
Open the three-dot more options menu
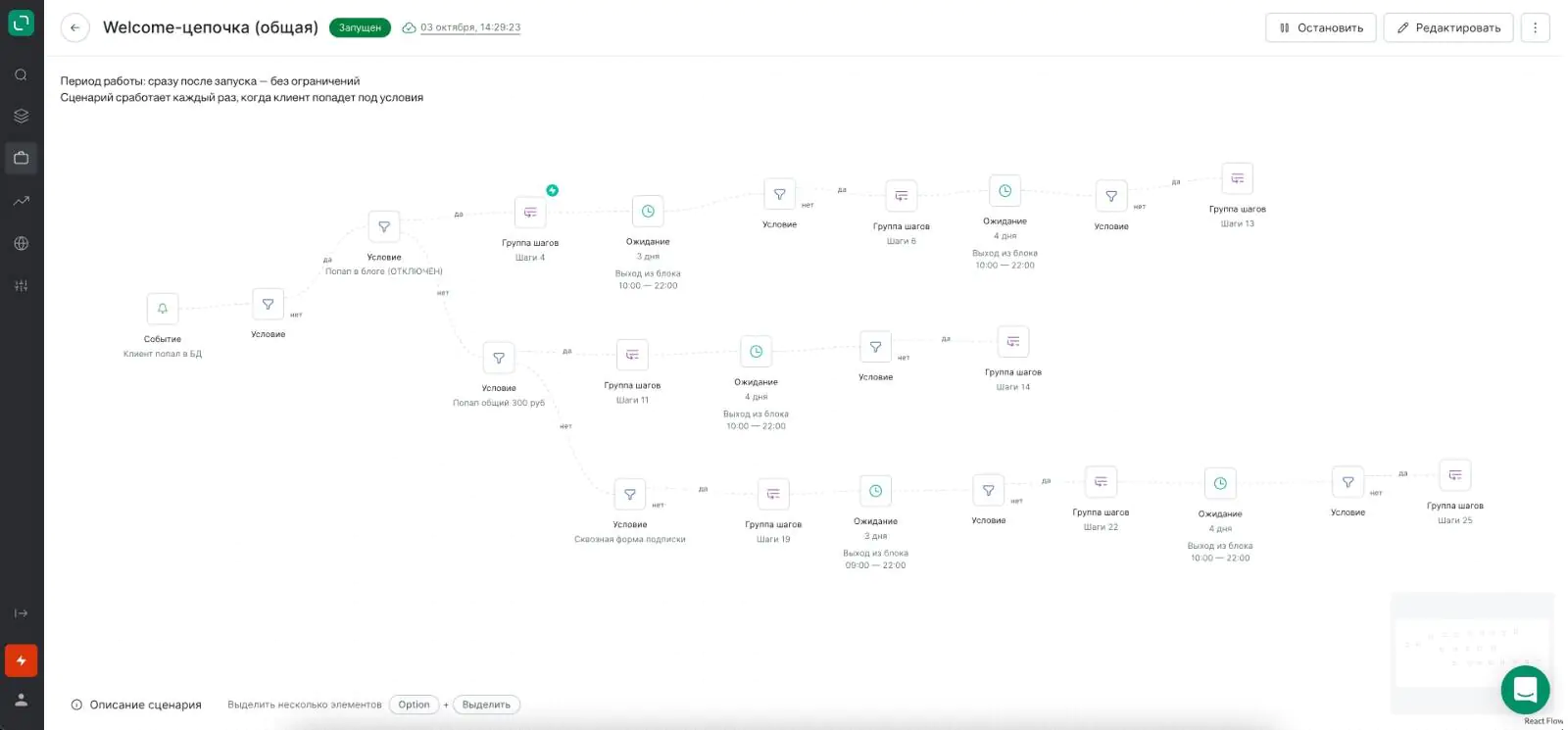(x=1536, y=27)
